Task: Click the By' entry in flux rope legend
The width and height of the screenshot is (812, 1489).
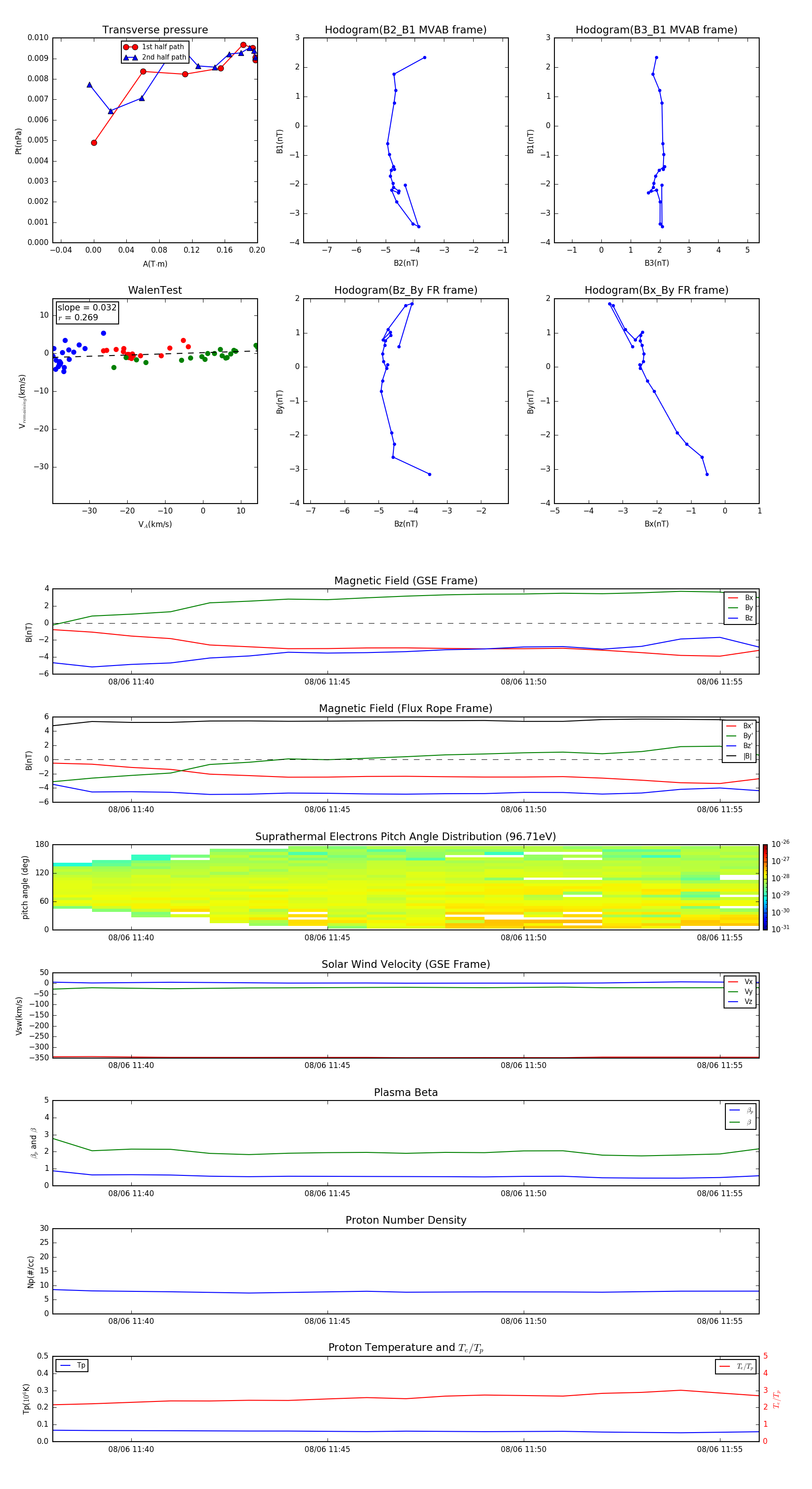Action: tap(739, 736)
